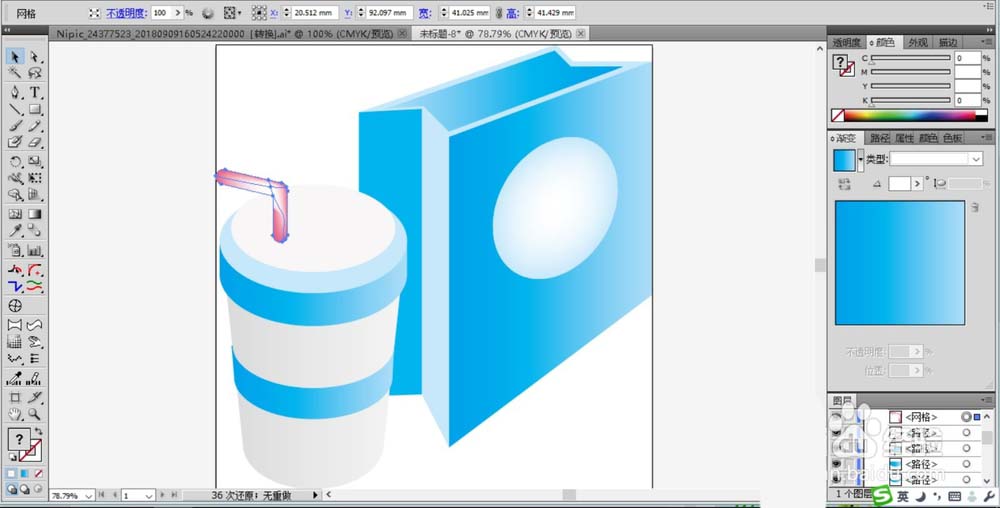Screen dimensions: 1000x508
Task: Click the 高 link in control bar
Action: pos(512,13)
